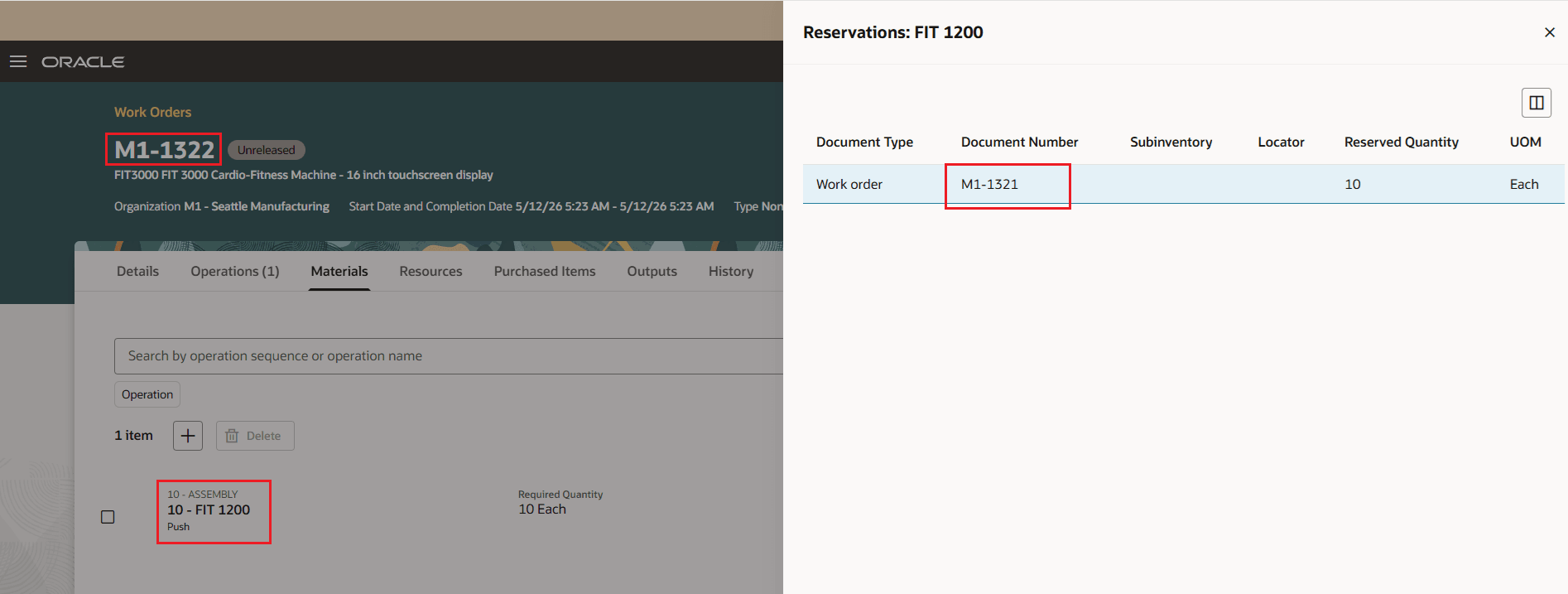Select the Materials tab
This screenshot has height=594, width=1568.
(339, 271)
